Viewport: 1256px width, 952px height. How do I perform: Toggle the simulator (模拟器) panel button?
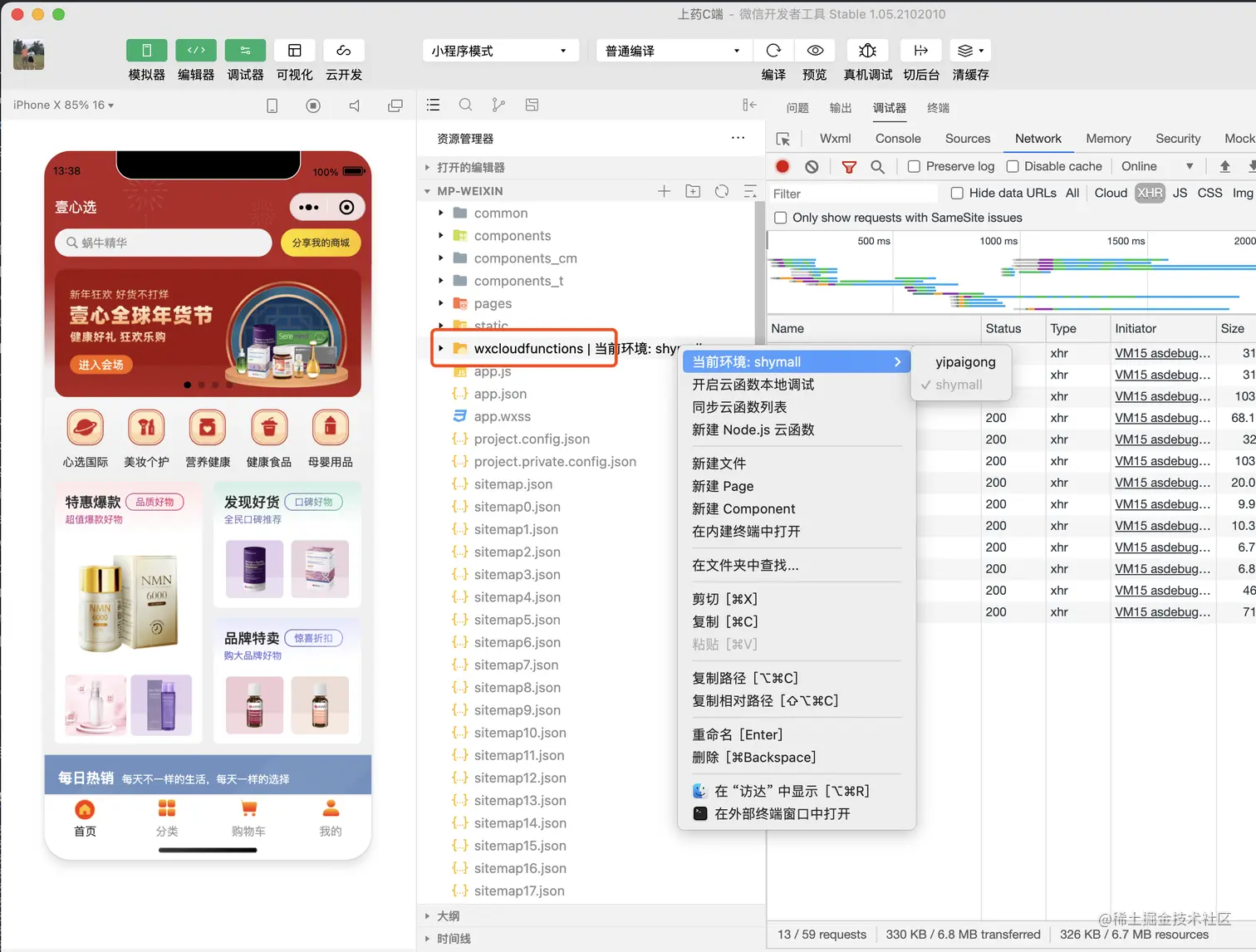pos(146,50)
